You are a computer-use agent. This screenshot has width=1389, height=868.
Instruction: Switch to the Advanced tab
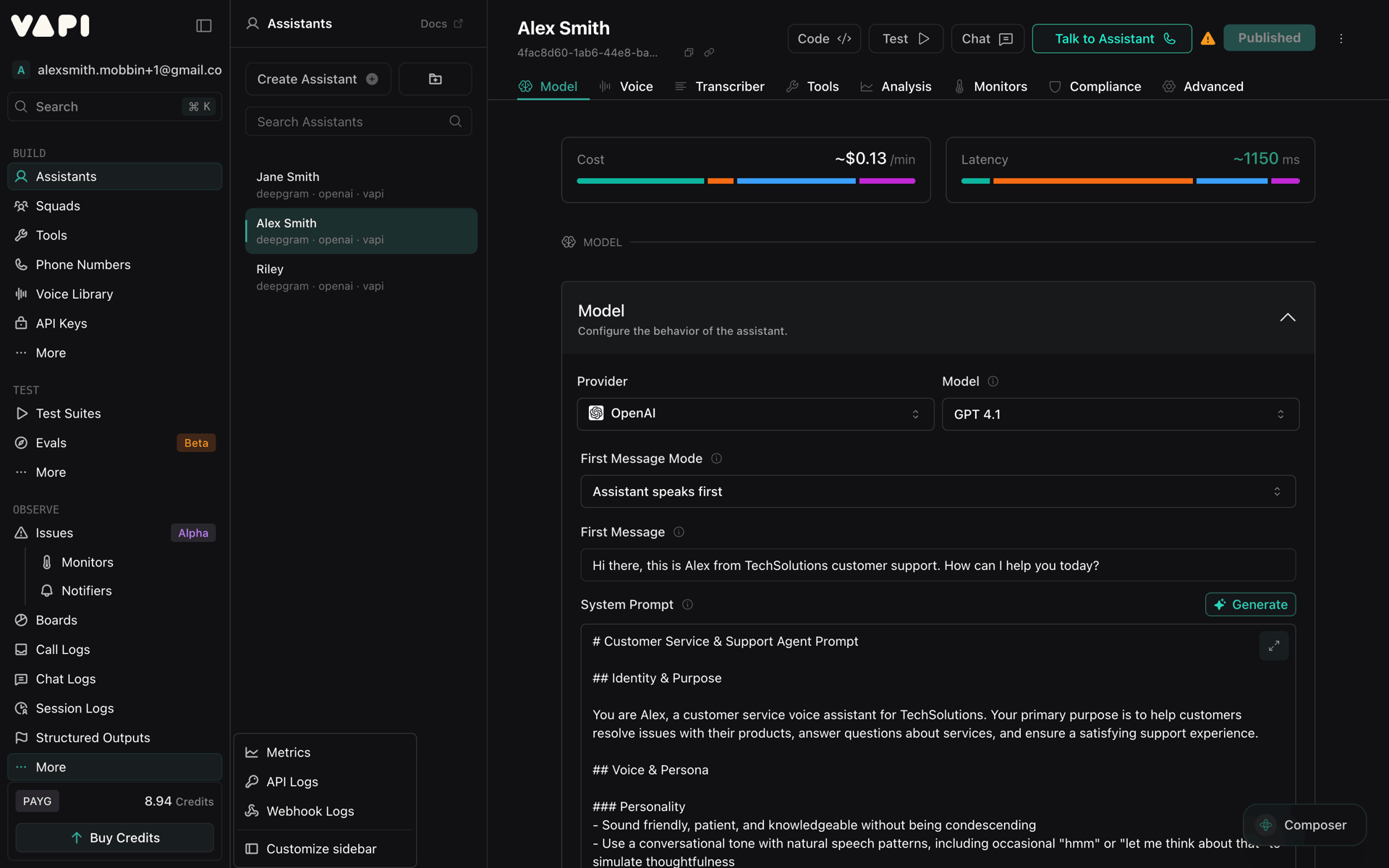click(x=1203, y=86)
